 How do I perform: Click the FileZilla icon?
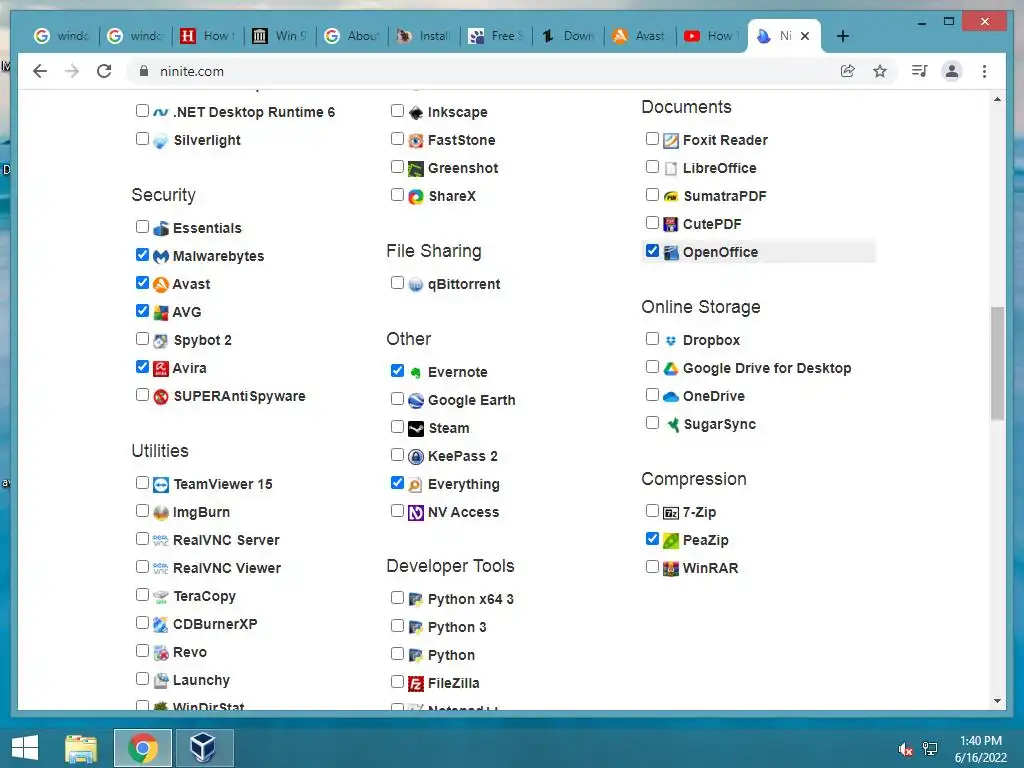(415, 684)
